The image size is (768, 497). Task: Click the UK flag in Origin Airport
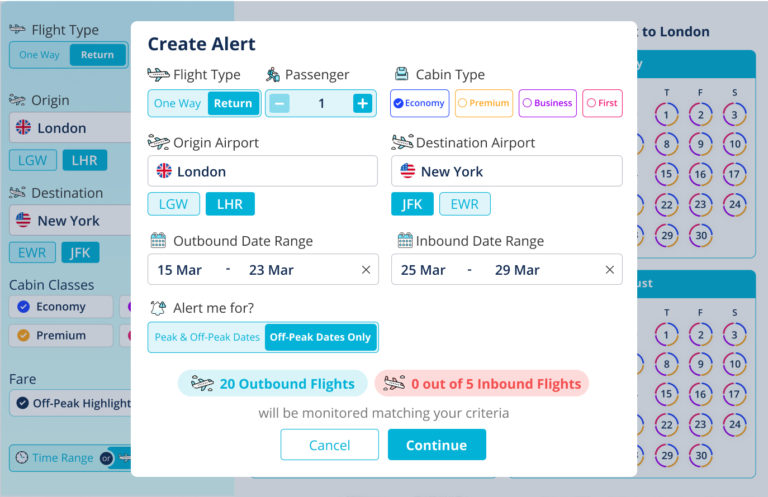point(164,171)
